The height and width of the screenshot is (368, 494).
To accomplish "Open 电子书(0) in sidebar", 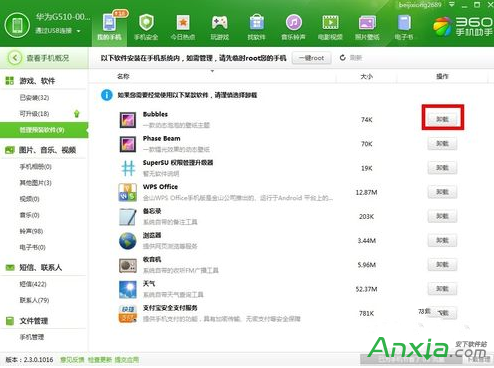I will click(x=32, y=247).
